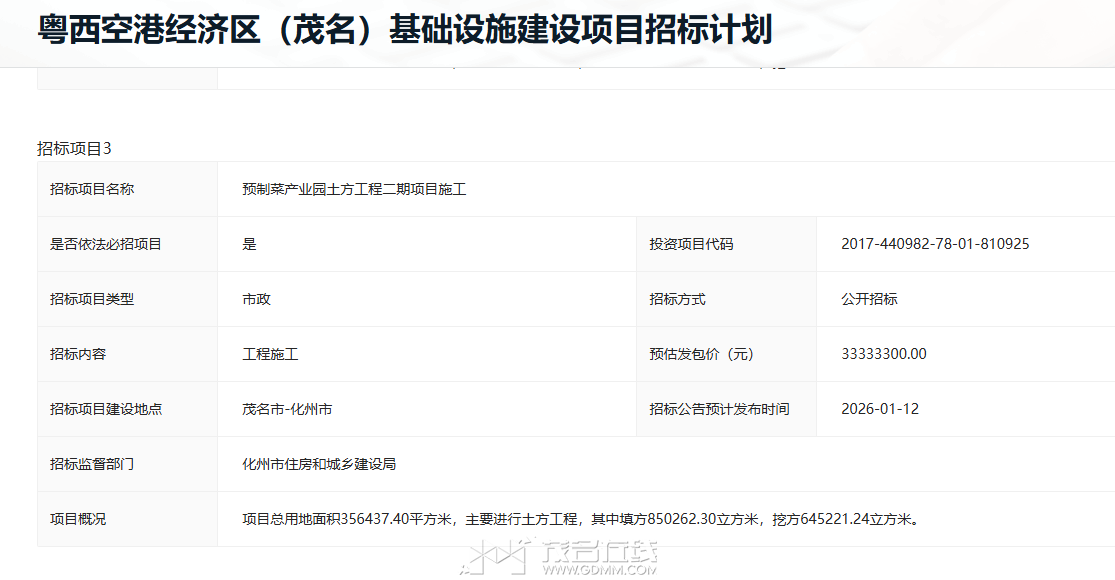Click the 招标项目名称 label cell
This screenshot has width=1115, height=580.
(x=92, y=189)
